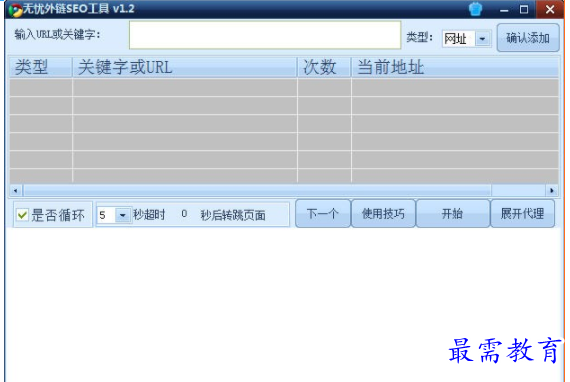Click the 类型 column header
Screen dimensions: 570x382
click(x=40, y=67)
